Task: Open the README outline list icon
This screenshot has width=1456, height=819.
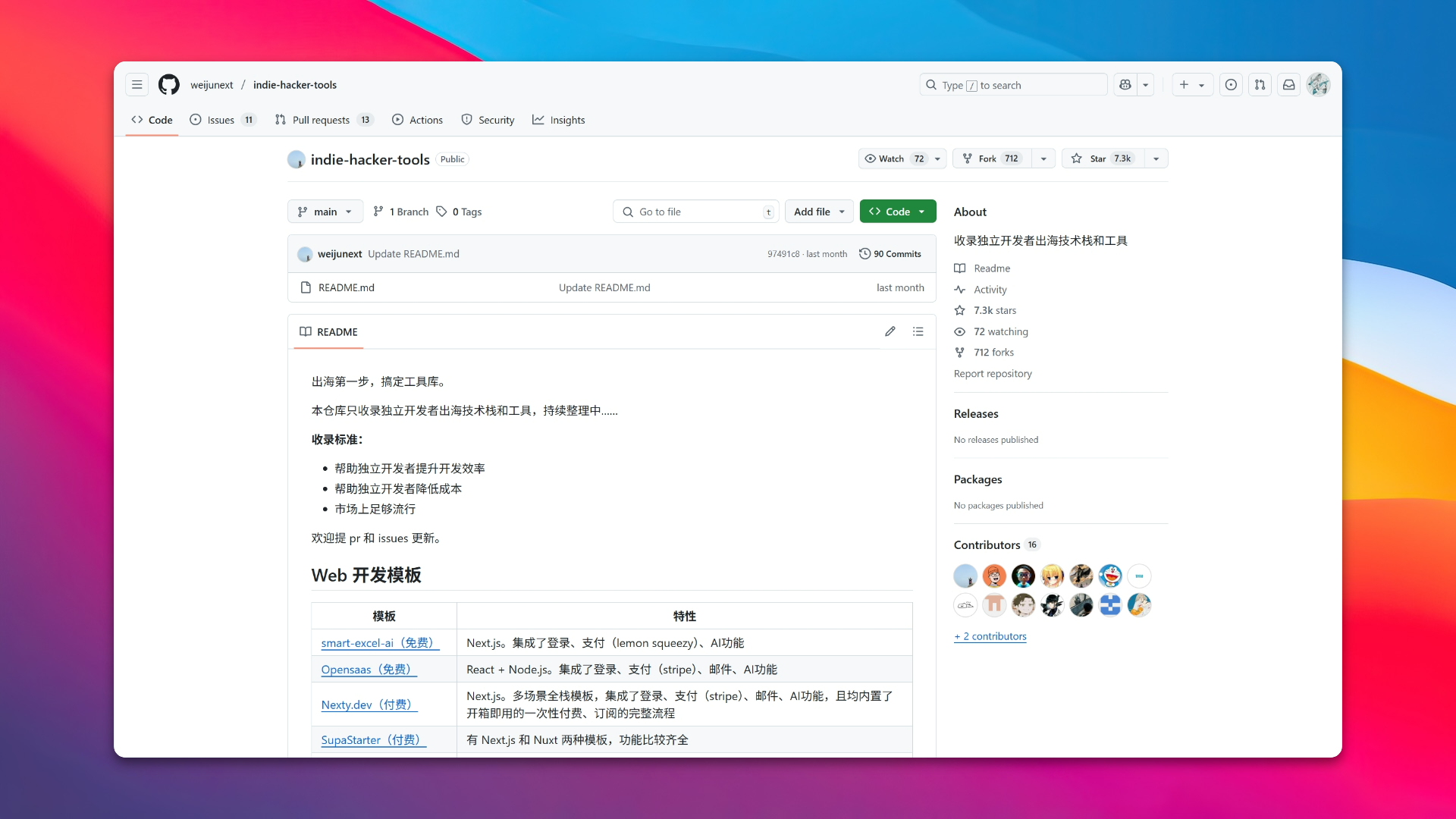Action: (918, 331)
